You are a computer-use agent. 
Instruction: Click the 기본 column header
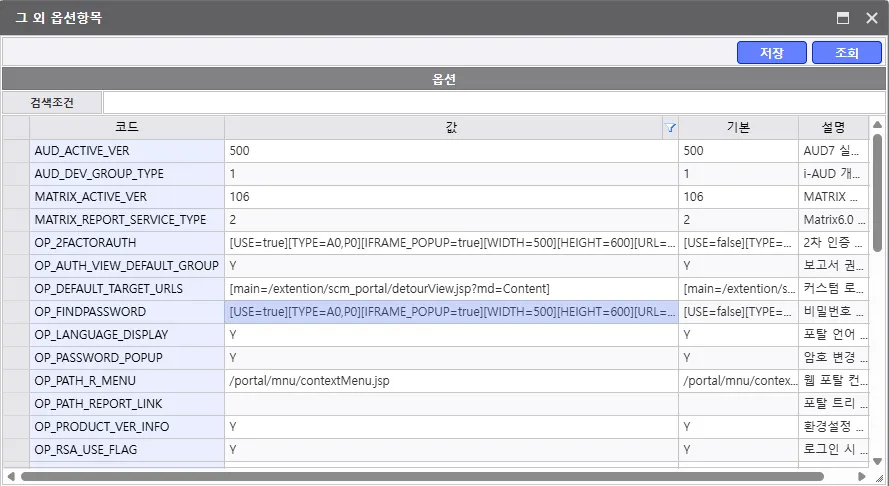click(737, 128)
